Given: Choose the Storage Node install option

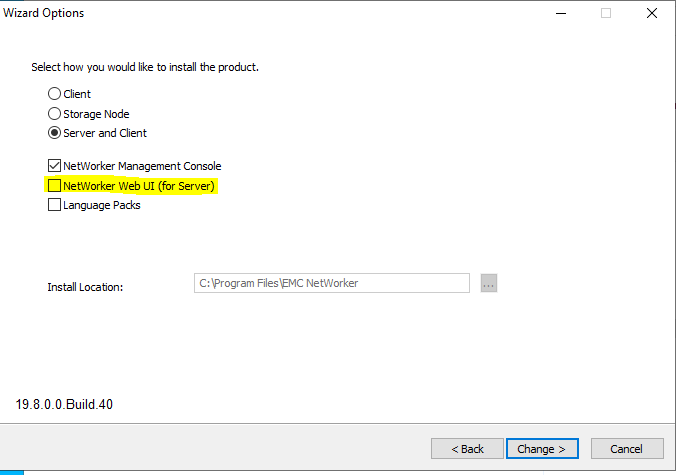Looking at the screenshot, I should (54, 114).
